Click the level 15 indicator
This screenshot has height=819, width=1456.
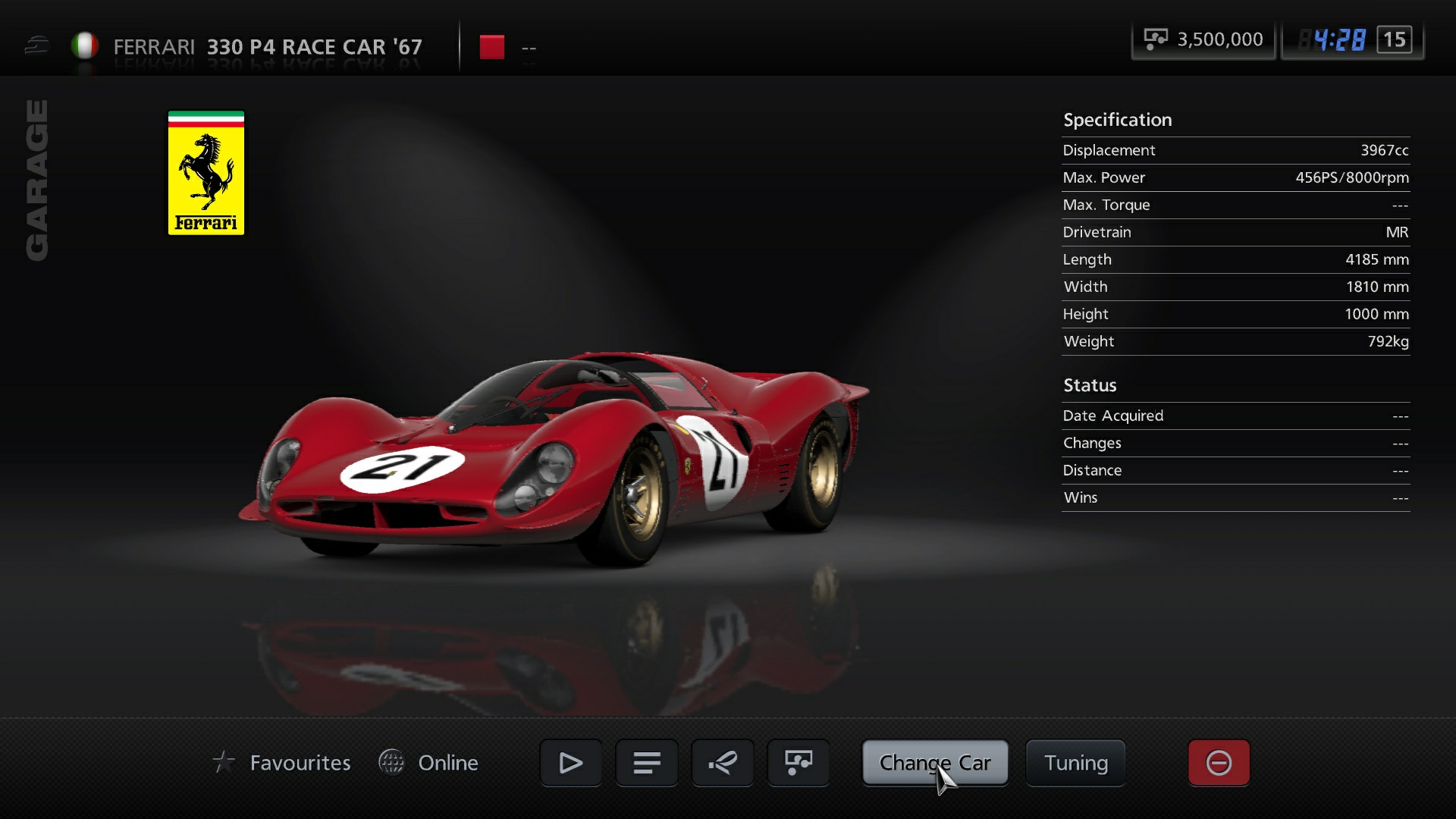pyautogui.click(x=1394, y=39)
